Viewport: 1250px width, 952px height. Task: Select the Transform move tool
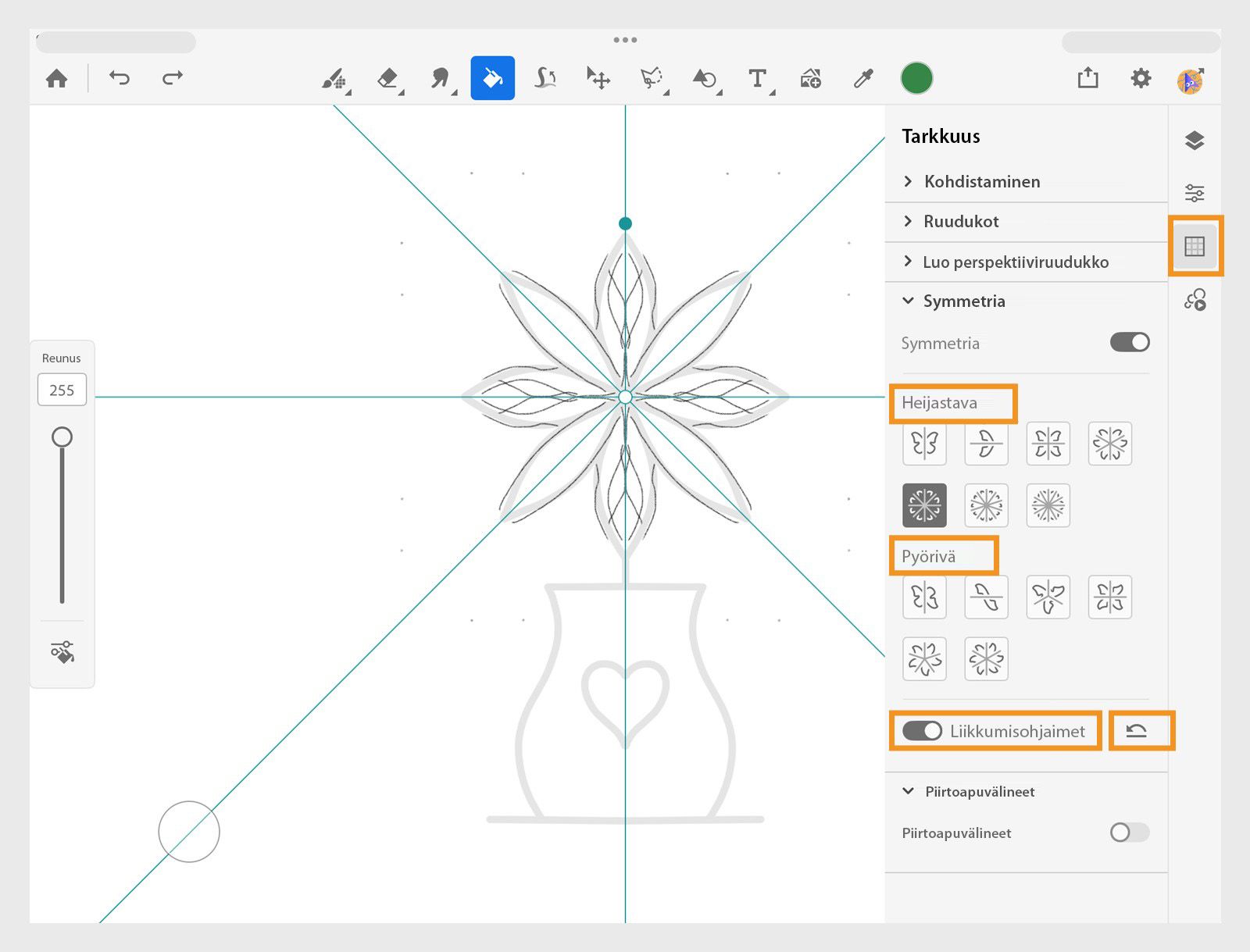pos(598,78)
